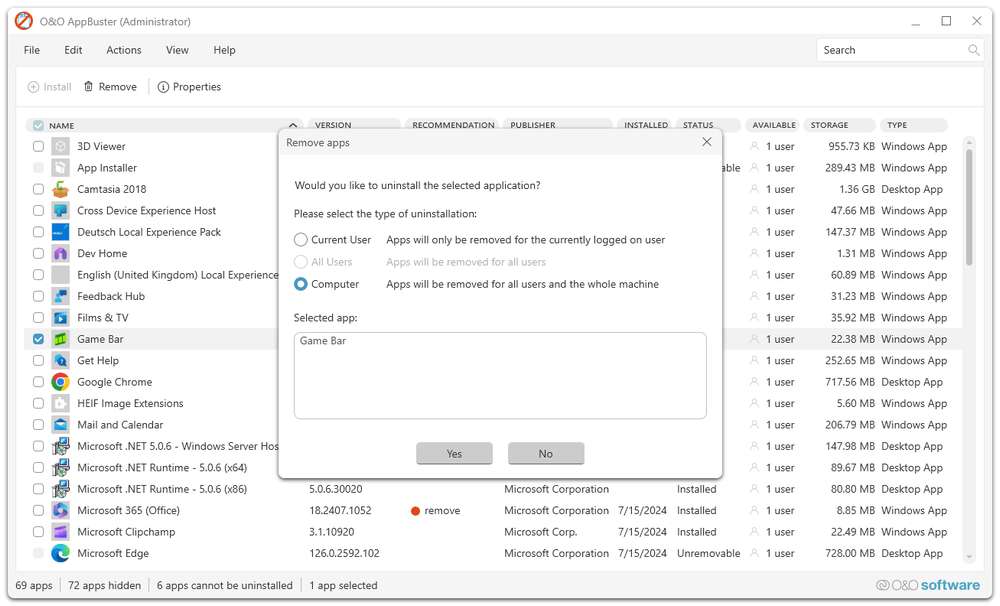Select the Current User radio option
The width and height of the screenshot is (1000, 606).
pos(300,240)
